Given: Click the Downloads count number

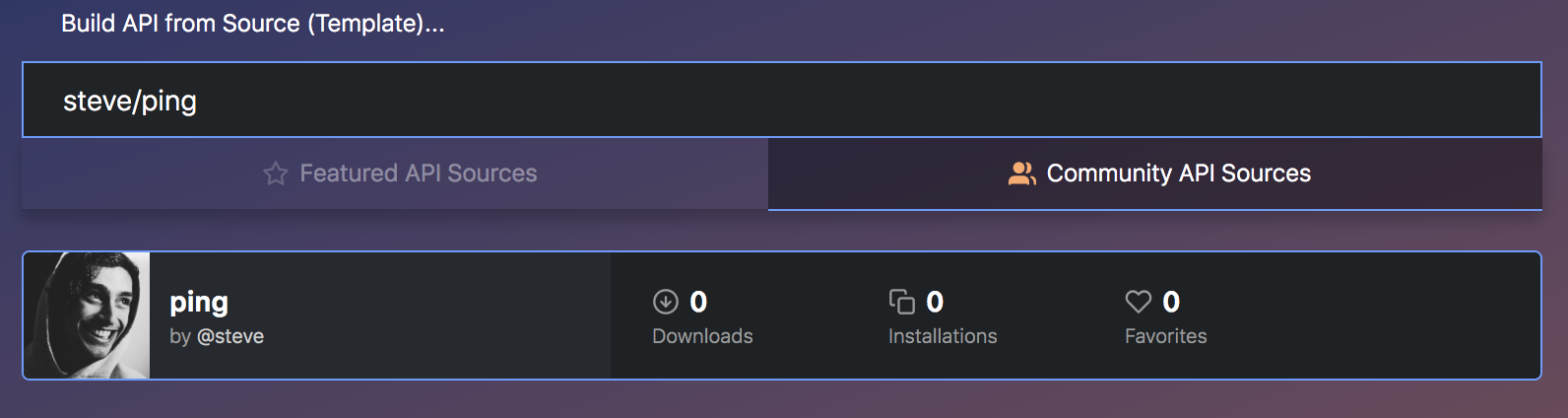Looking at the screenshot, I should (698, 302).
